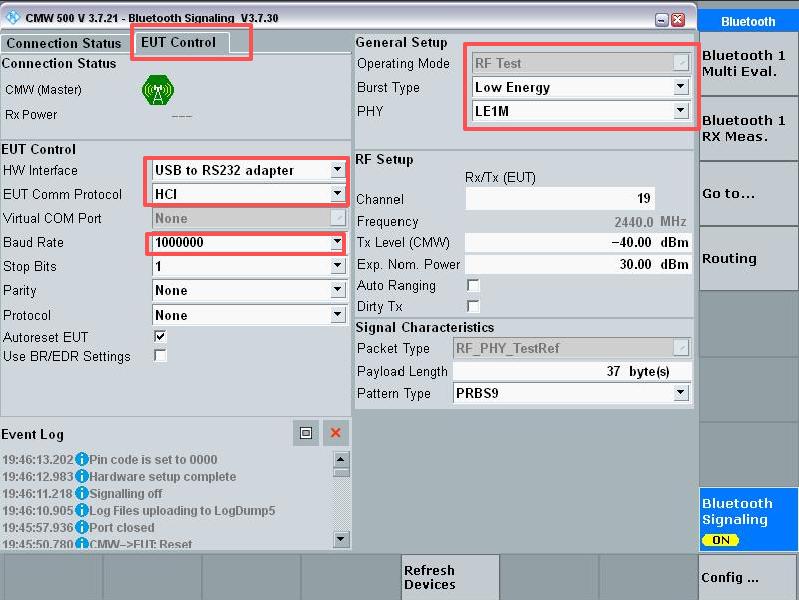This screenshot has width=799, height=600.
Task: Click info icon beside Log Files uploading entry
Action: click(x=82, y=510)
